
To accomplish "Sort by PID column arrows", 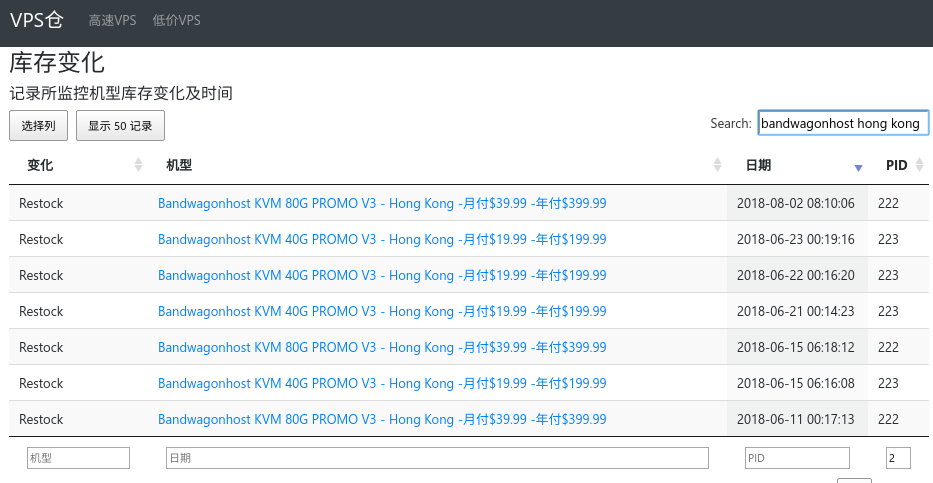I will pyautogui.click(x=919, y=165).
